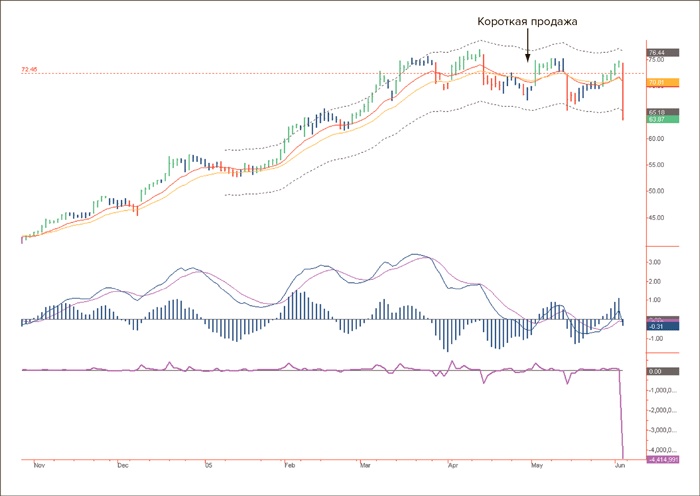The height and width of the screenshot is (496, 700).
Task: Click the gray 65.18 price tag
Action: [657, 113]
